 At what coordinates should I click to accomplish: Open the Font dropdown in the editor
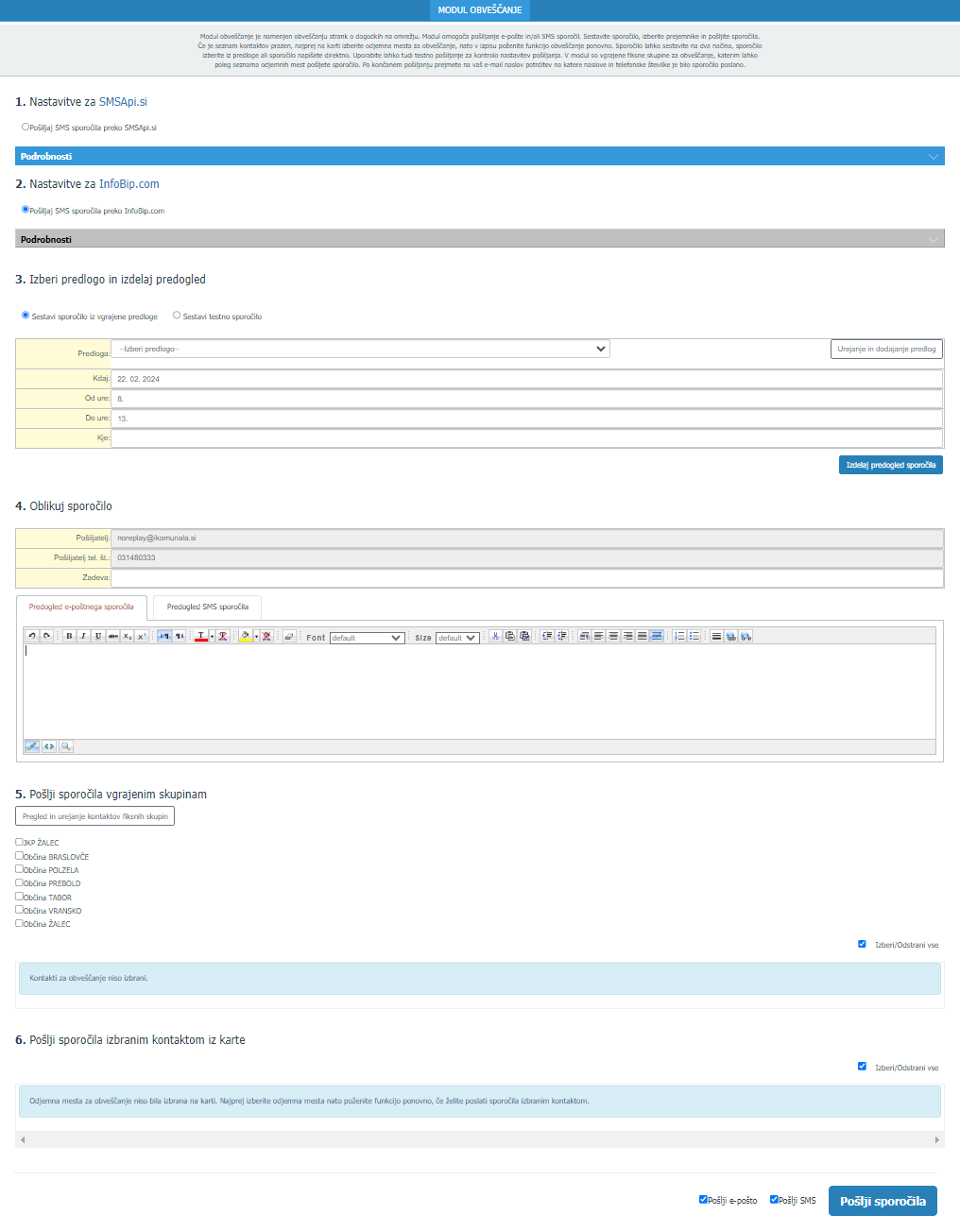click(x=368, y=638)
